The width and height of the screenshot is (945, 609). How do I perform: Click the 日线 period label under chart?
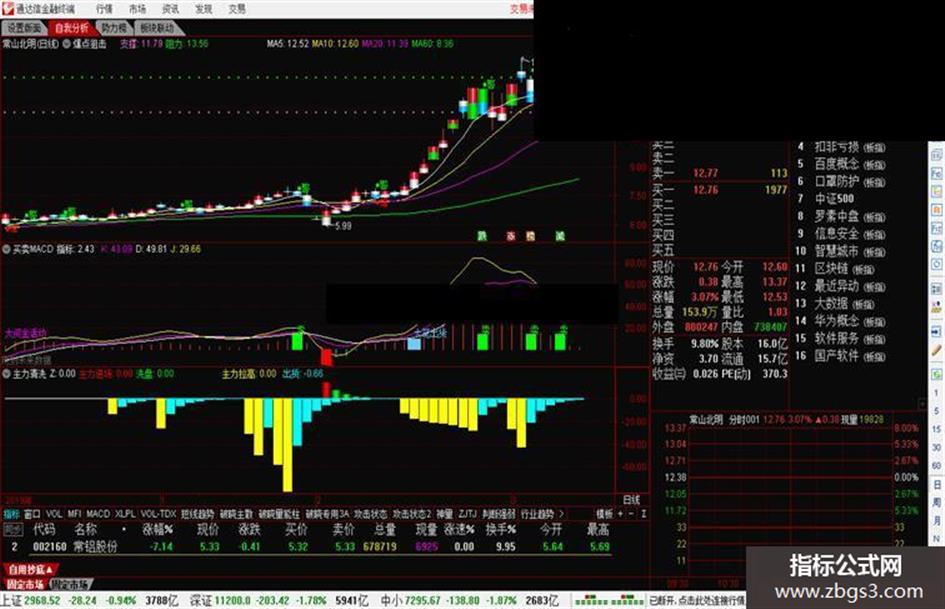pos(631,499)
